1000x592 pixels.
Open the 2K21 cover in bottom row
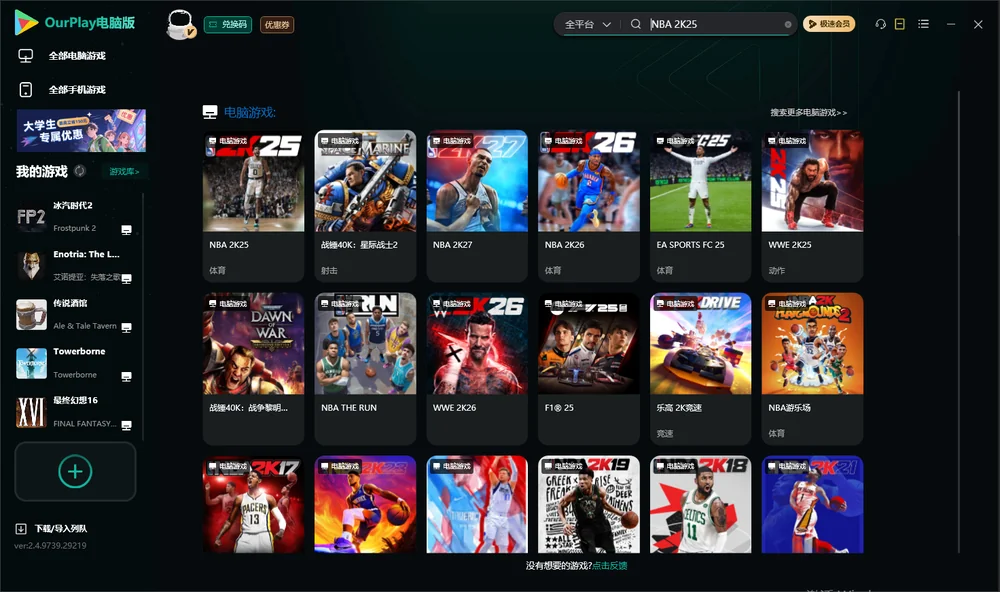point(812,504)
